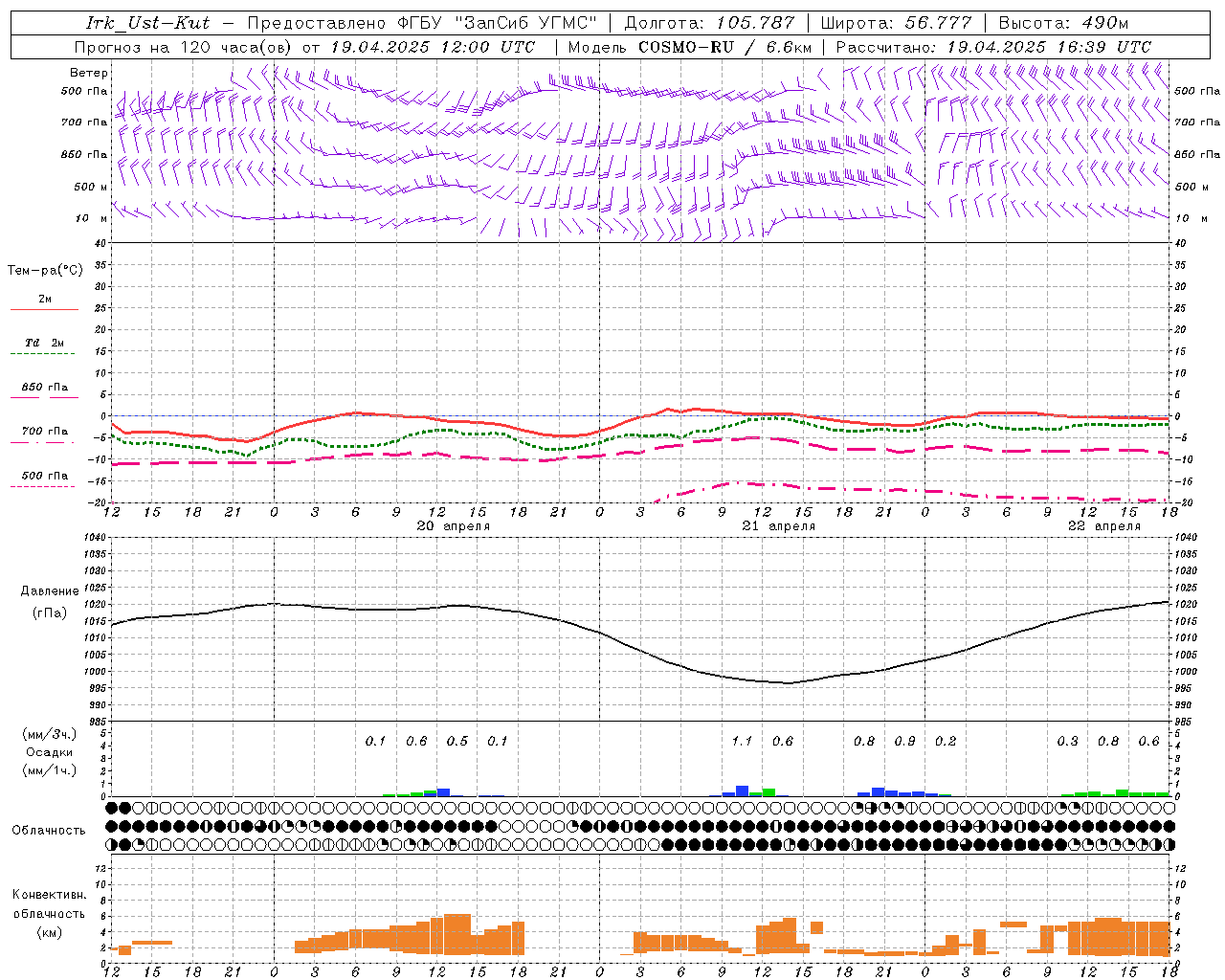Select the latitude value Широта: 56.777
The width and height of the screenshot is (1225, 980).
tap(896, 23)
